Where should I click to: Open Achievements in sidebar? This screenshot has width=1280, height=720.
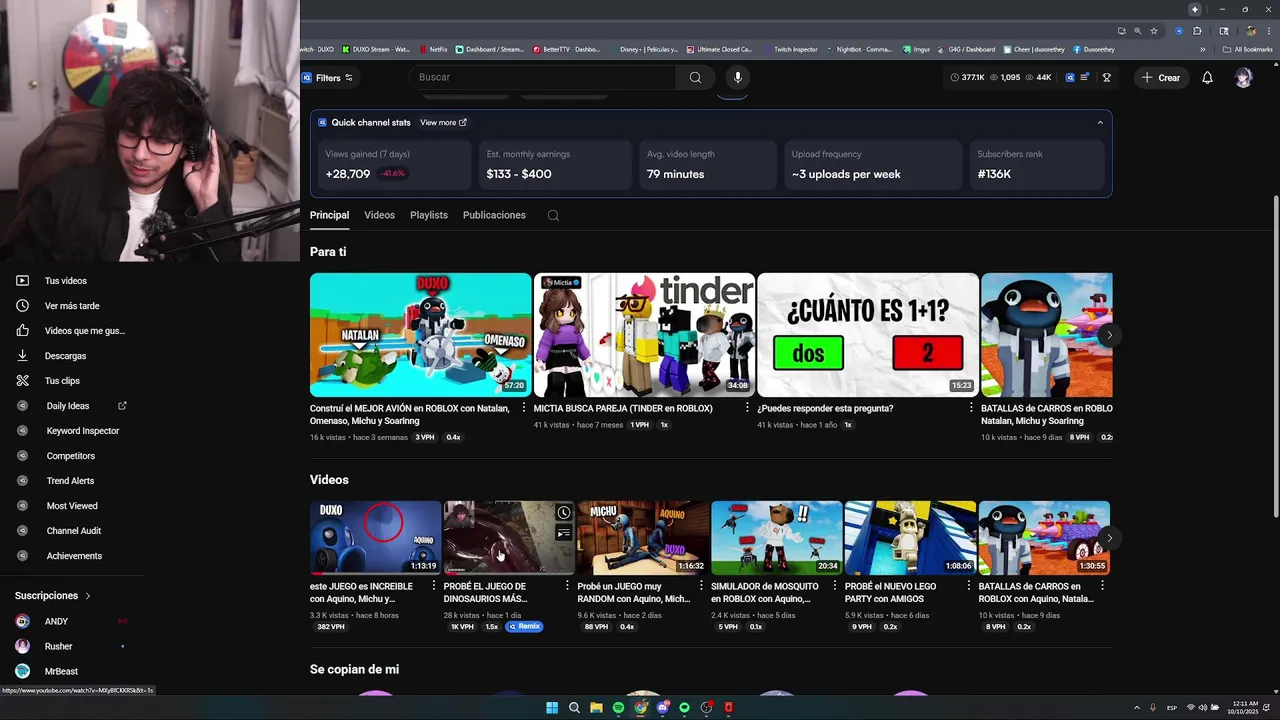point(74,556)
